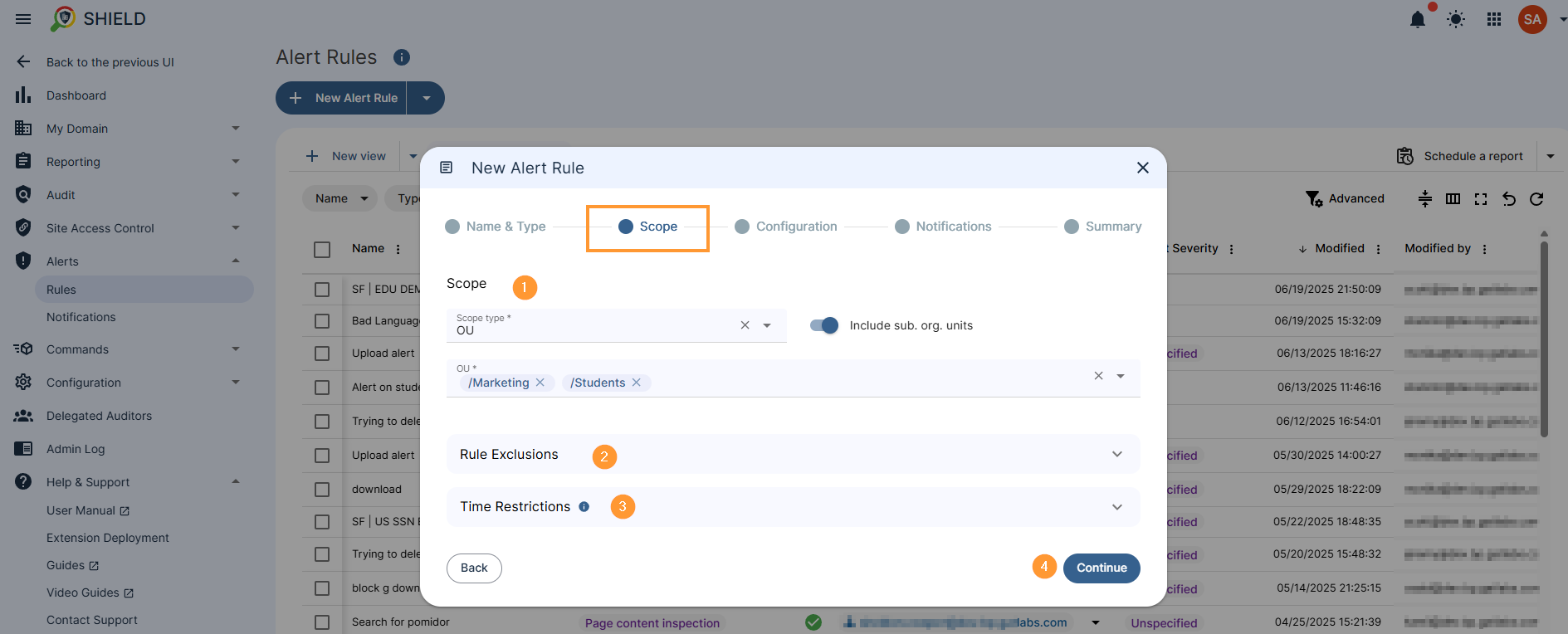This screenshot has width=1568, height=634.
Task: Click the Reporting clipboard icon
Action: (x=23, y=161)
